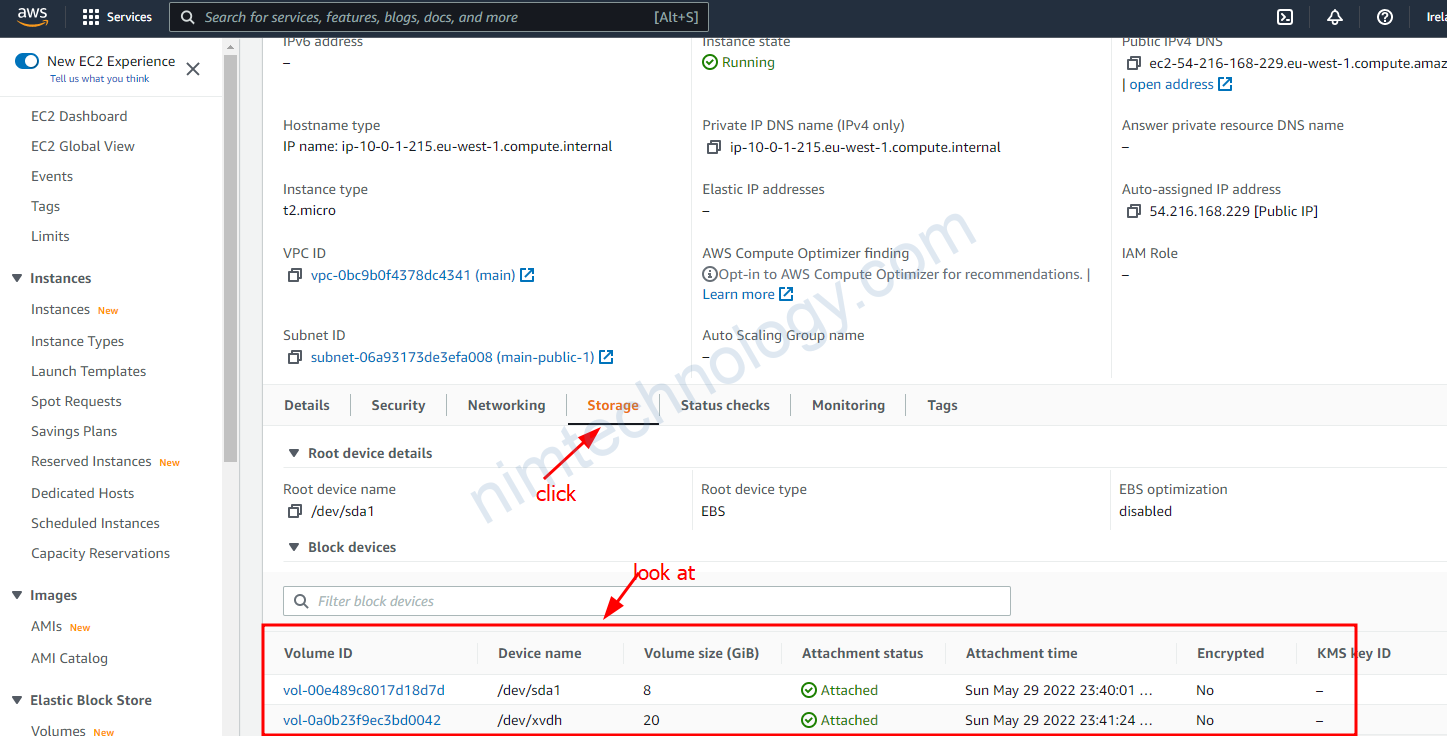Collapse the Images sidebar group
The width and height of the screenshot is (1447, 736).
[x=17, y=595]
